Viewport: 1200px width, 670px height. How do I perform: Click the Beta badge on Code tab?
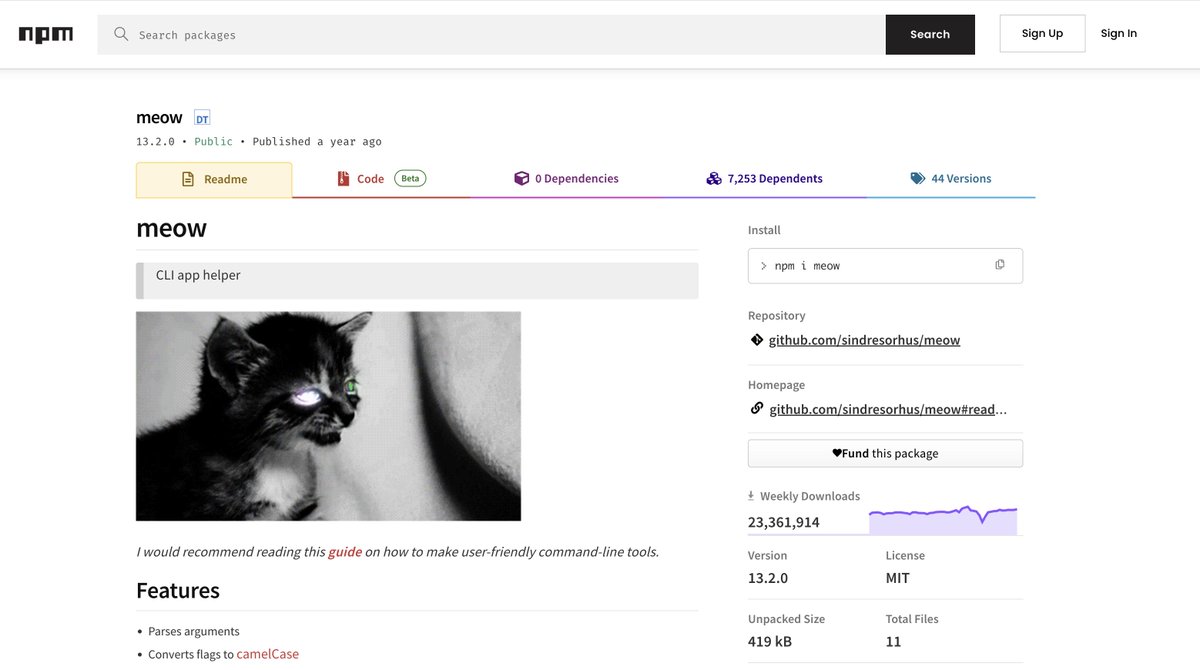click(410, 178)
